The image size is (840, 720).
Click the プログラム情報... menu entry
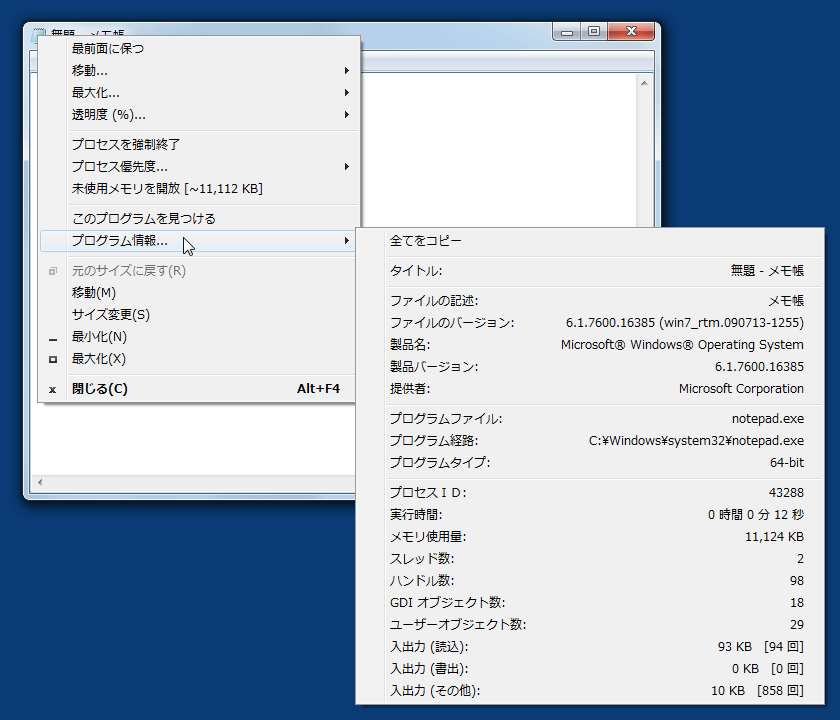coord(199,241)
